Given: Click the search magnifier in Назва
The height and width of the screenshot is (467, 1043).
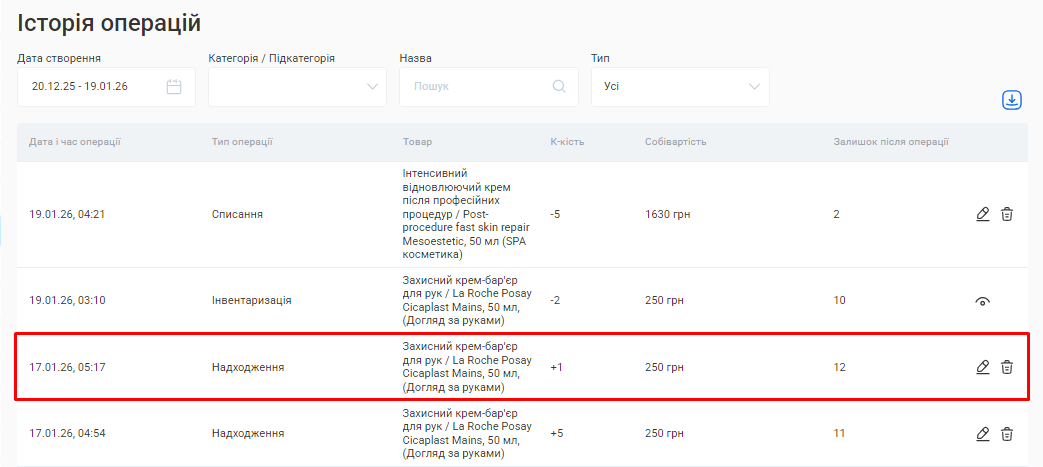Looking at the screenshot, I should [559, 87].
